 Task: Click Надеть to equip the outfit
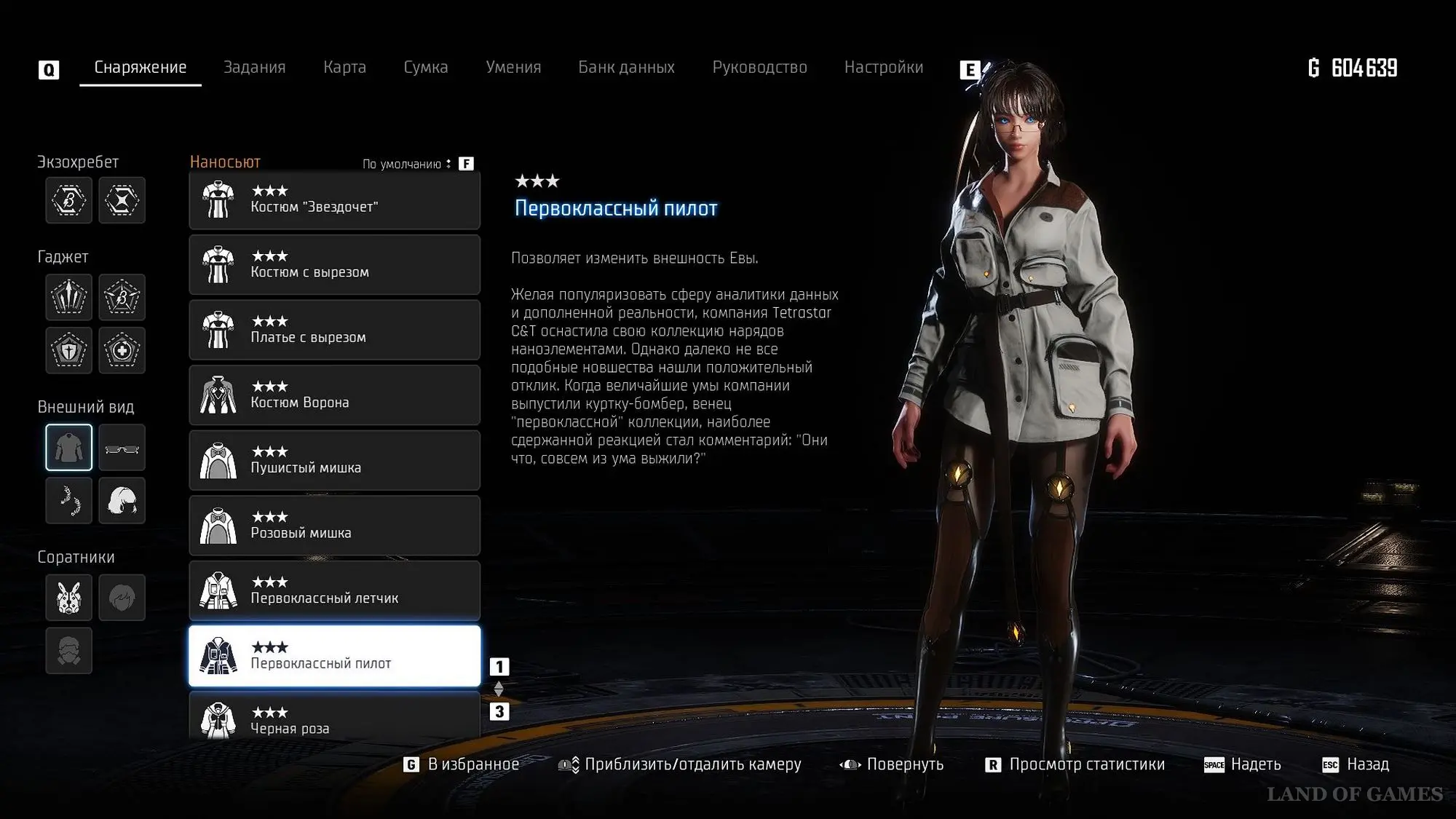1256,764
